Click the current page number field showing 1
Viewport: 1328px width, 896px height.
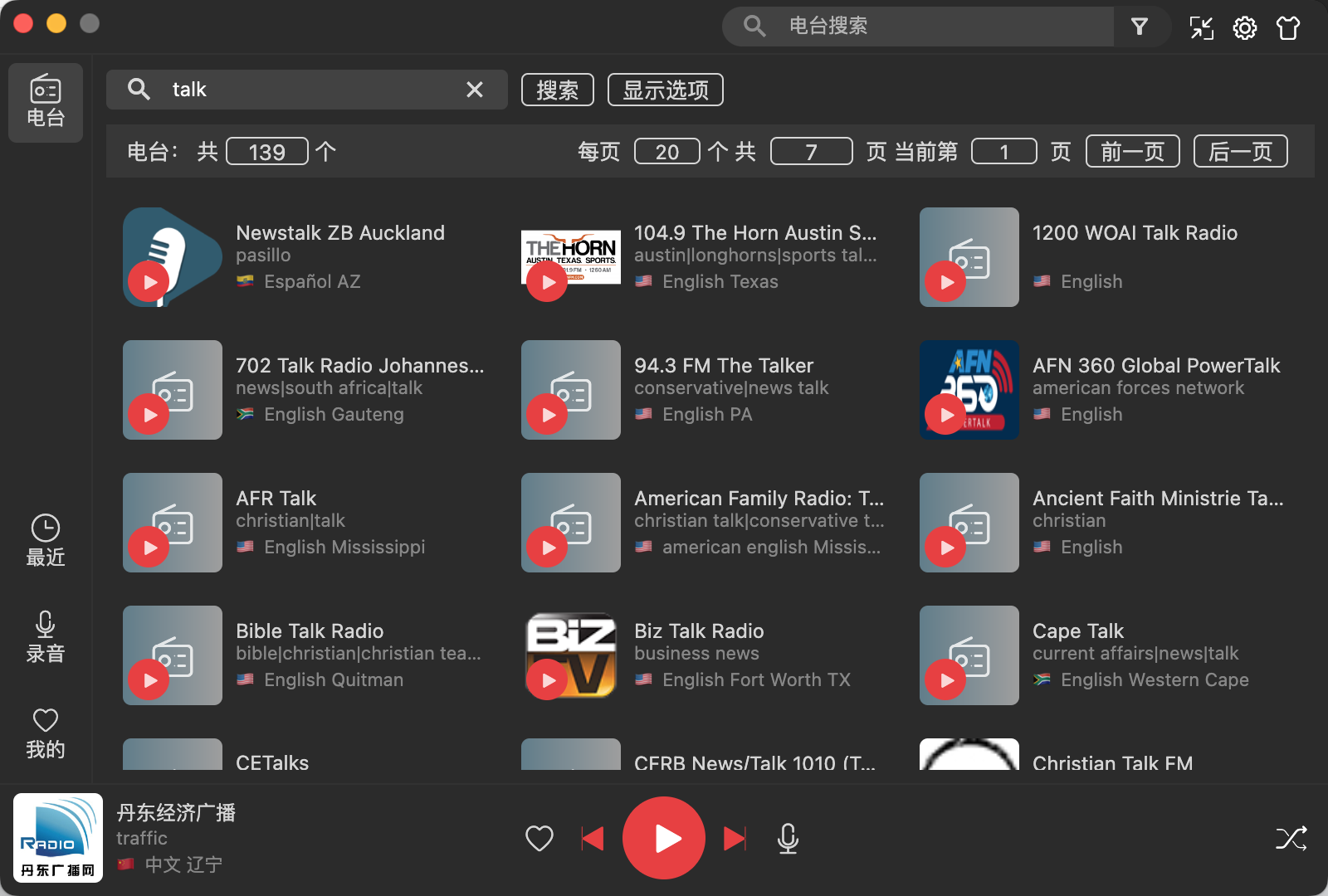[x=1004, y=151]
